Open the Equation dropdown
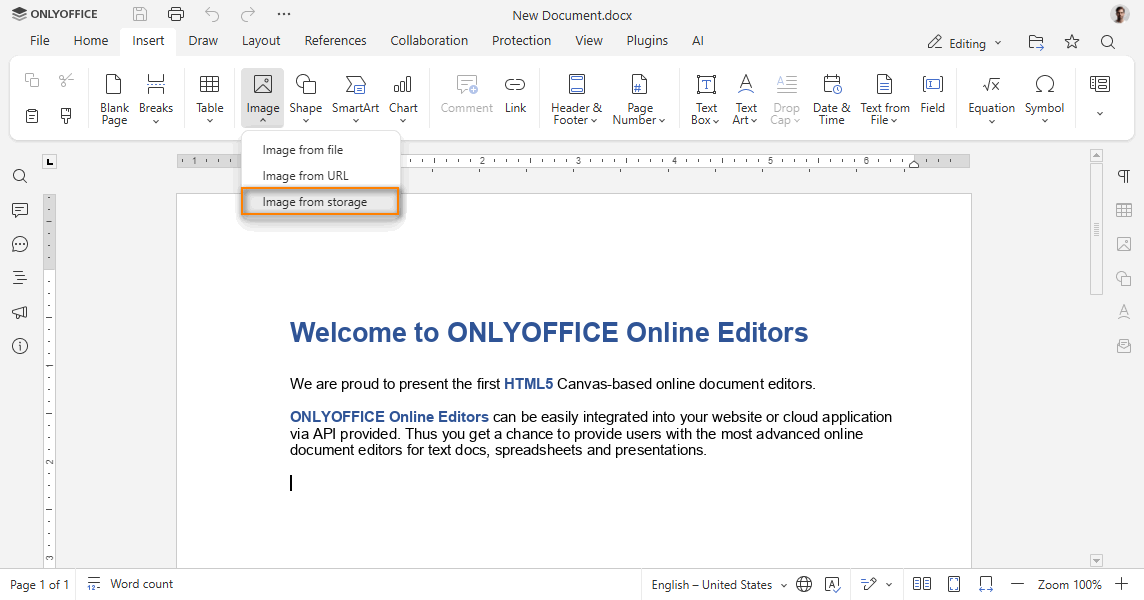1144x600 pixels. [992, 99]
